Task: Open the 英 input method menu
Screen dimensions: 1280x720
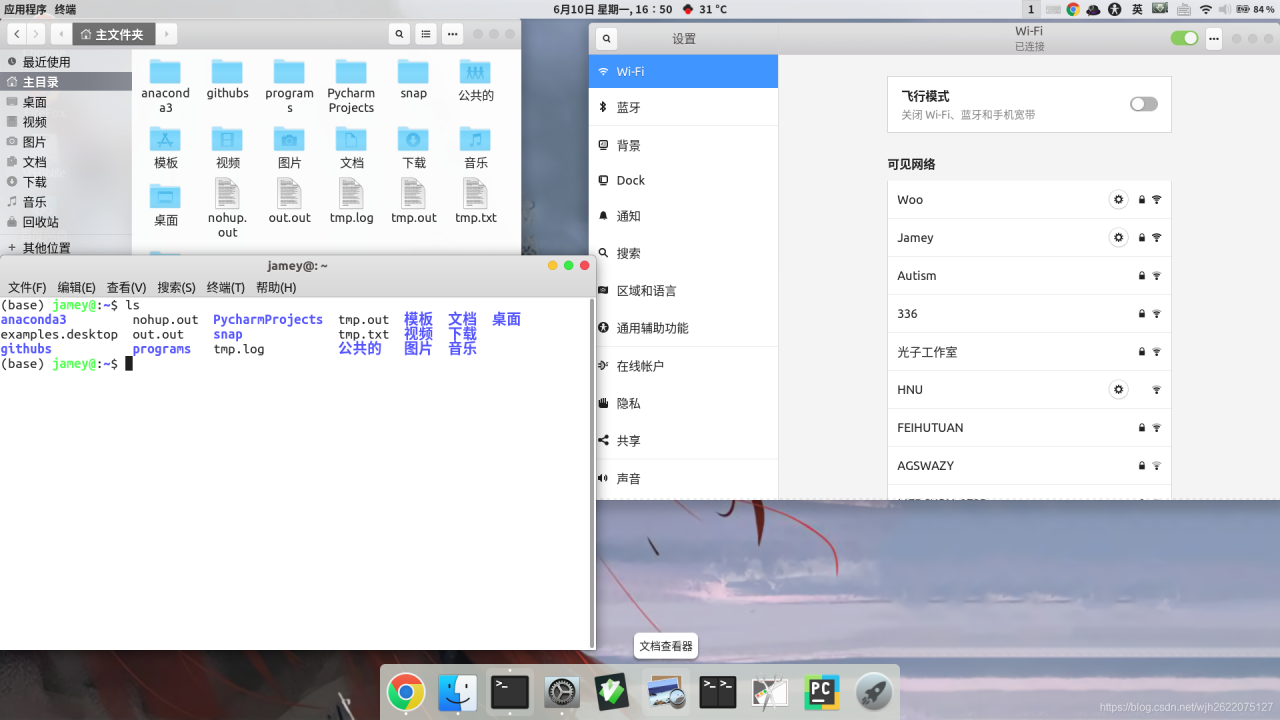Action: click(1137, 9)
